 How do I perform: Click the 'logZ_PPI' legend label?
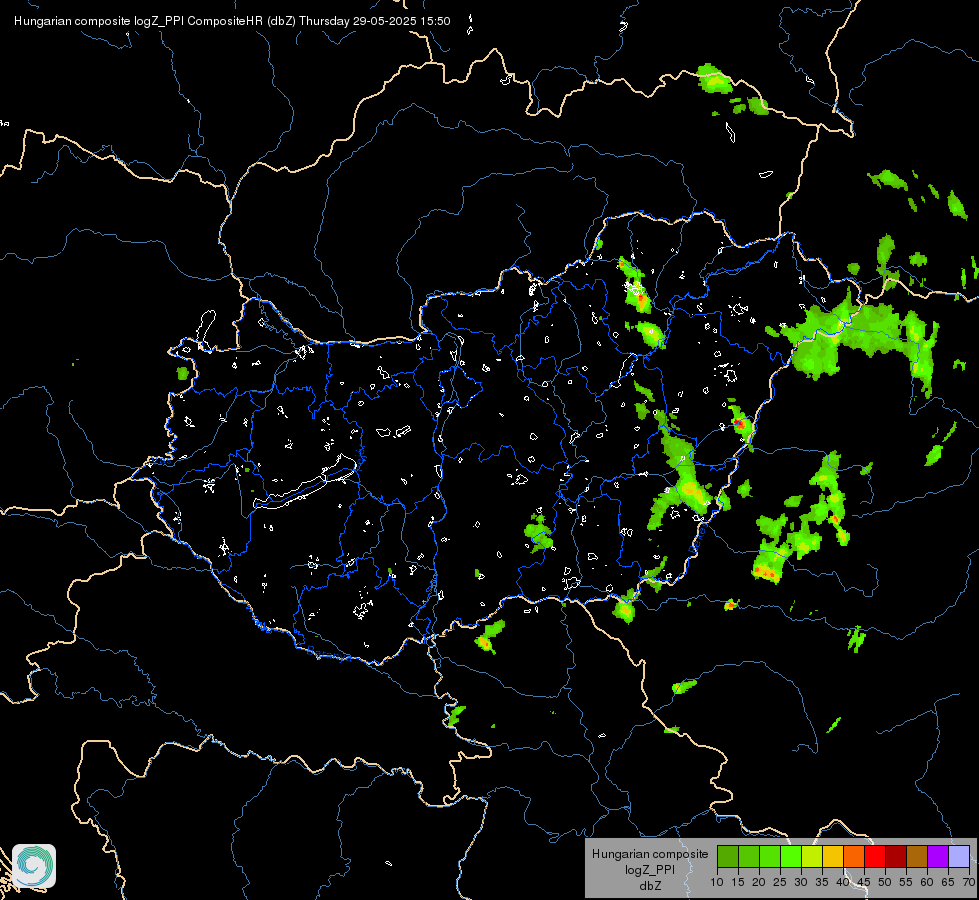(x=650, y=869)
